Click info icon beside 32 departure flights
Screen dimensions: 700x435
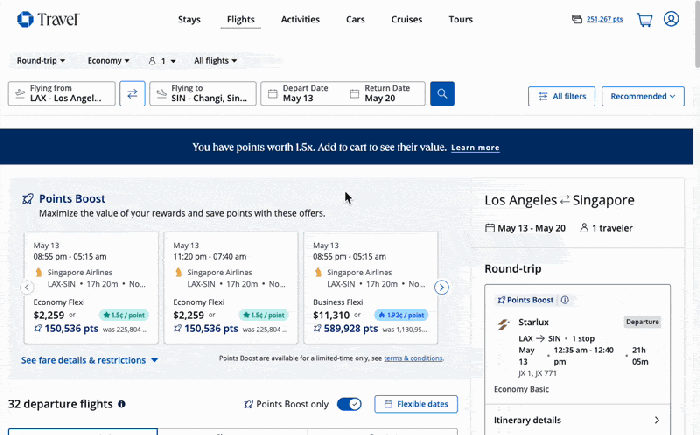coord(122,404)
